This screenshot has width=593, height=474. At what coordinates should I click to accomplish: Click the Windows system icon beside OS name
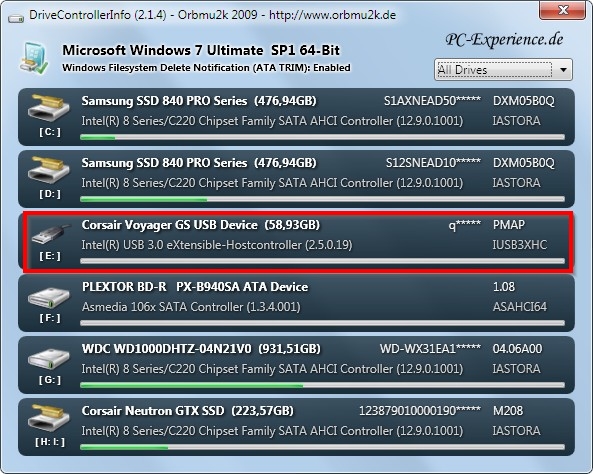coord(34,58)
